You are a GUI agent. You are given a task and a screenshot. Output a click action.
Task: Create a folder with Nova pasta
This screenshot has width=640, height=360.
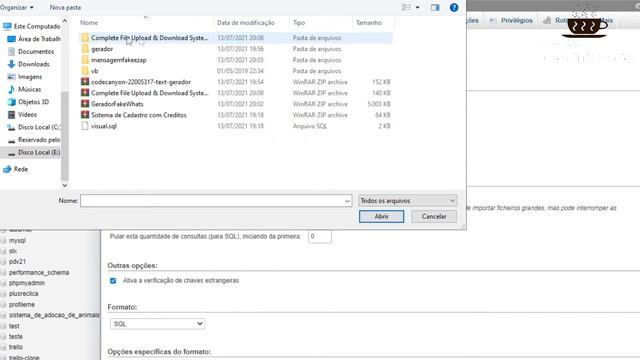click(65, 7)
